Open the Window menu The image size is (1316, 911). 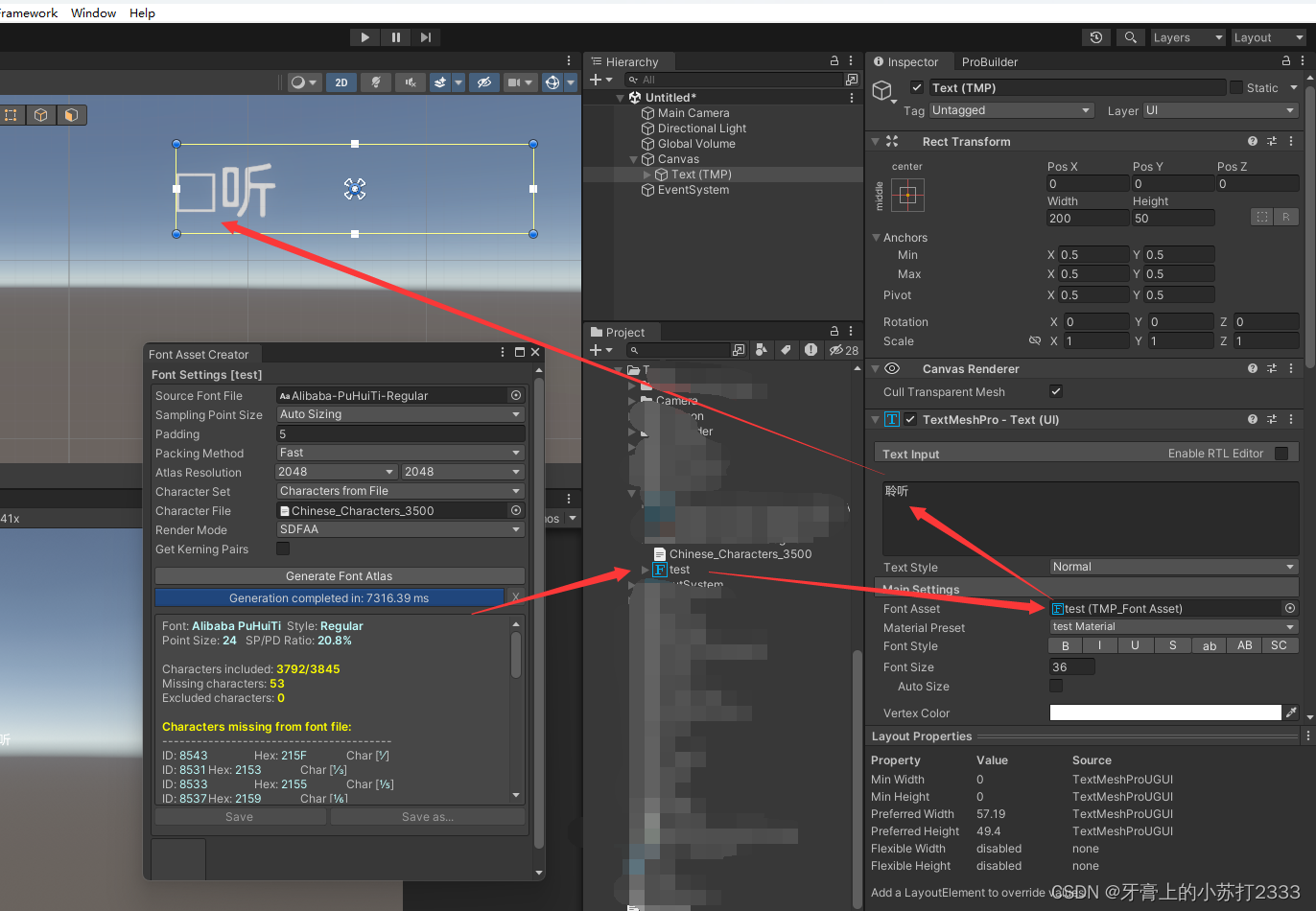click(93, 12)
